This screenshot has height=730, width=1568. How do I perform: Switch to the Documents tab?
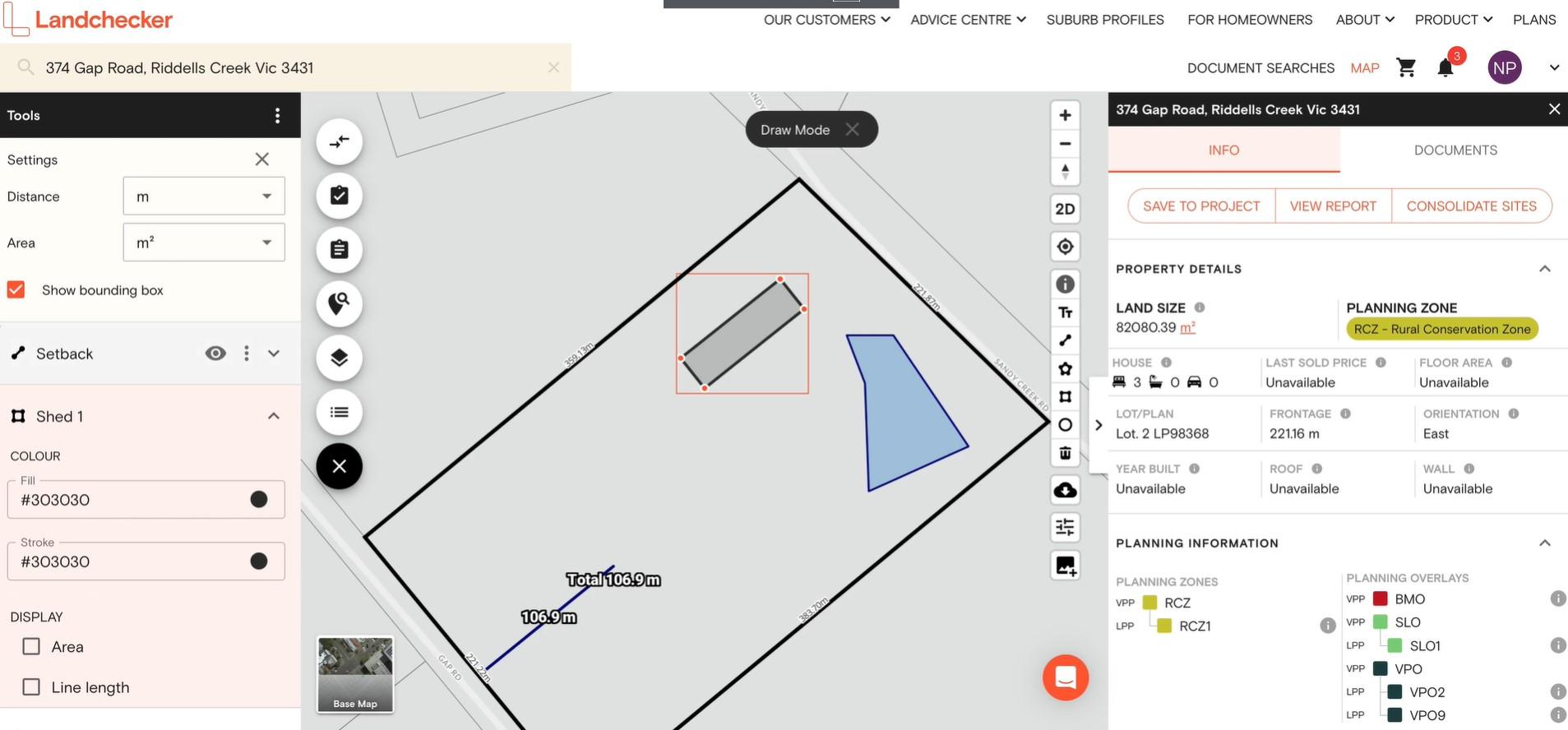[1455, 150]
